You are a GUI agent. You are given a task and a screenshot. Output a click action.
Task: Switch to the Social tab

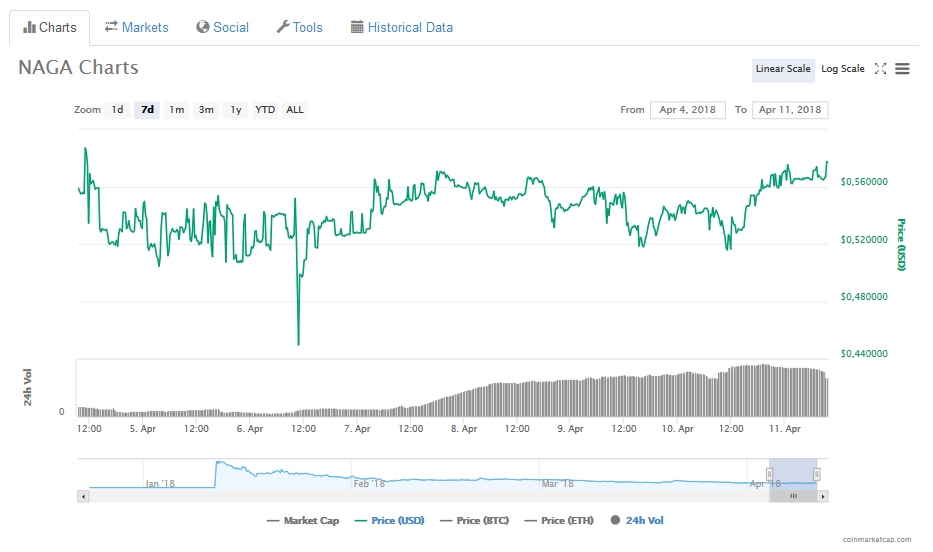[223, 27]
